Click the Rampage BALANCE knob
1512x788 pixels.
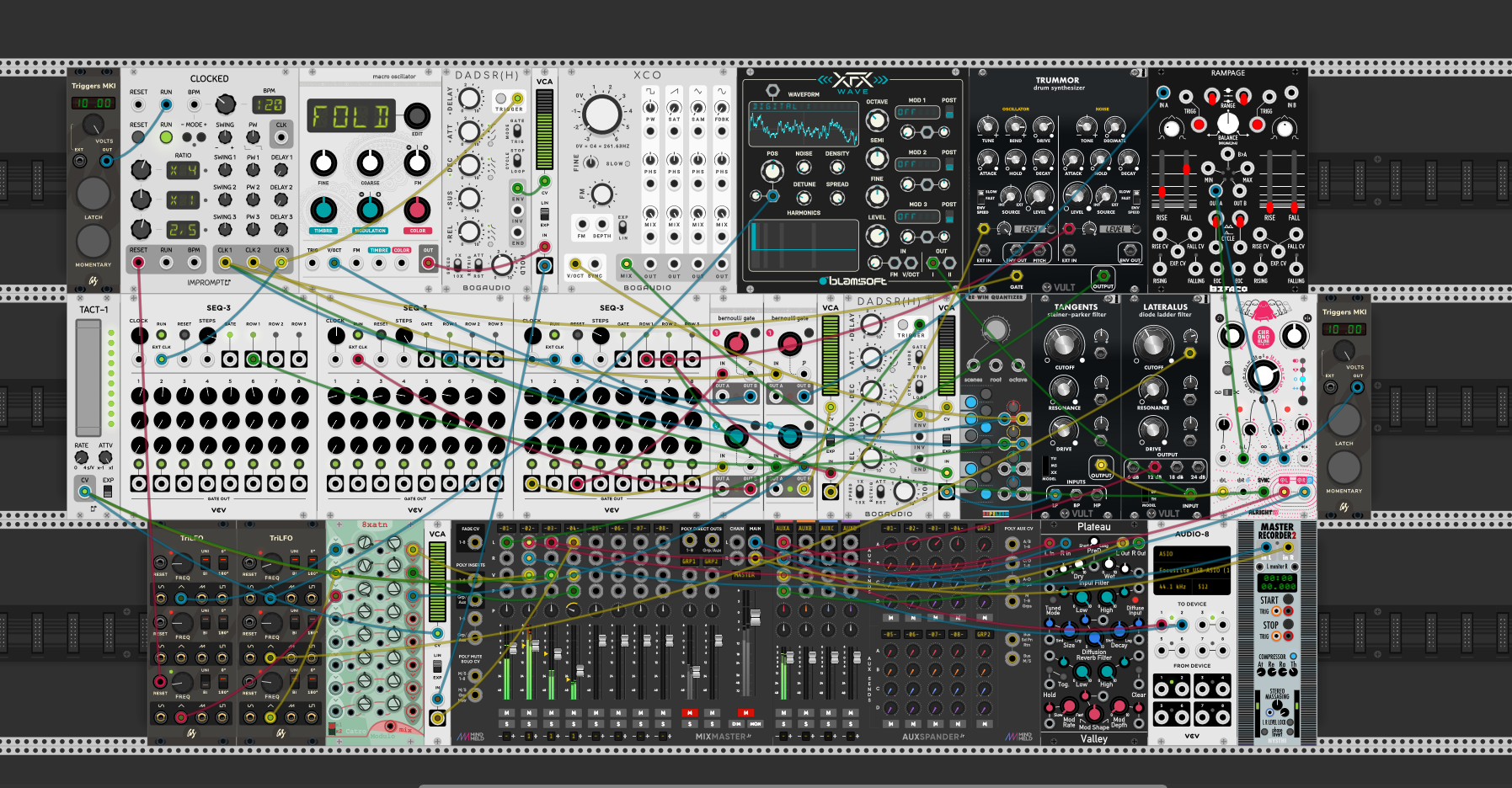(1228, 124)
